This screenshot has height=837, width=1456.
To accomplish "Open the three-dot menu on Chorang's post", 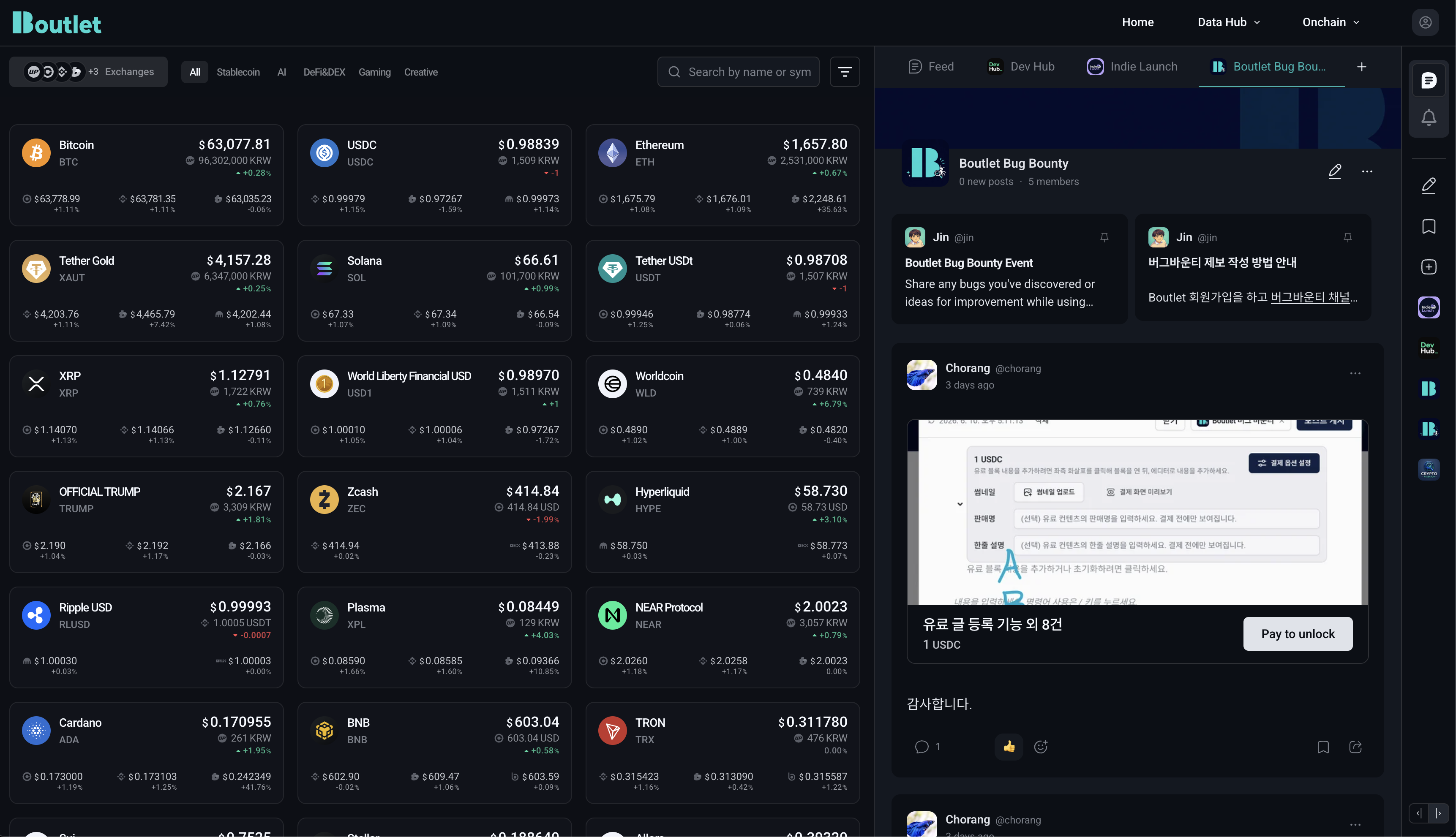I will click(x=1355, y=374).
